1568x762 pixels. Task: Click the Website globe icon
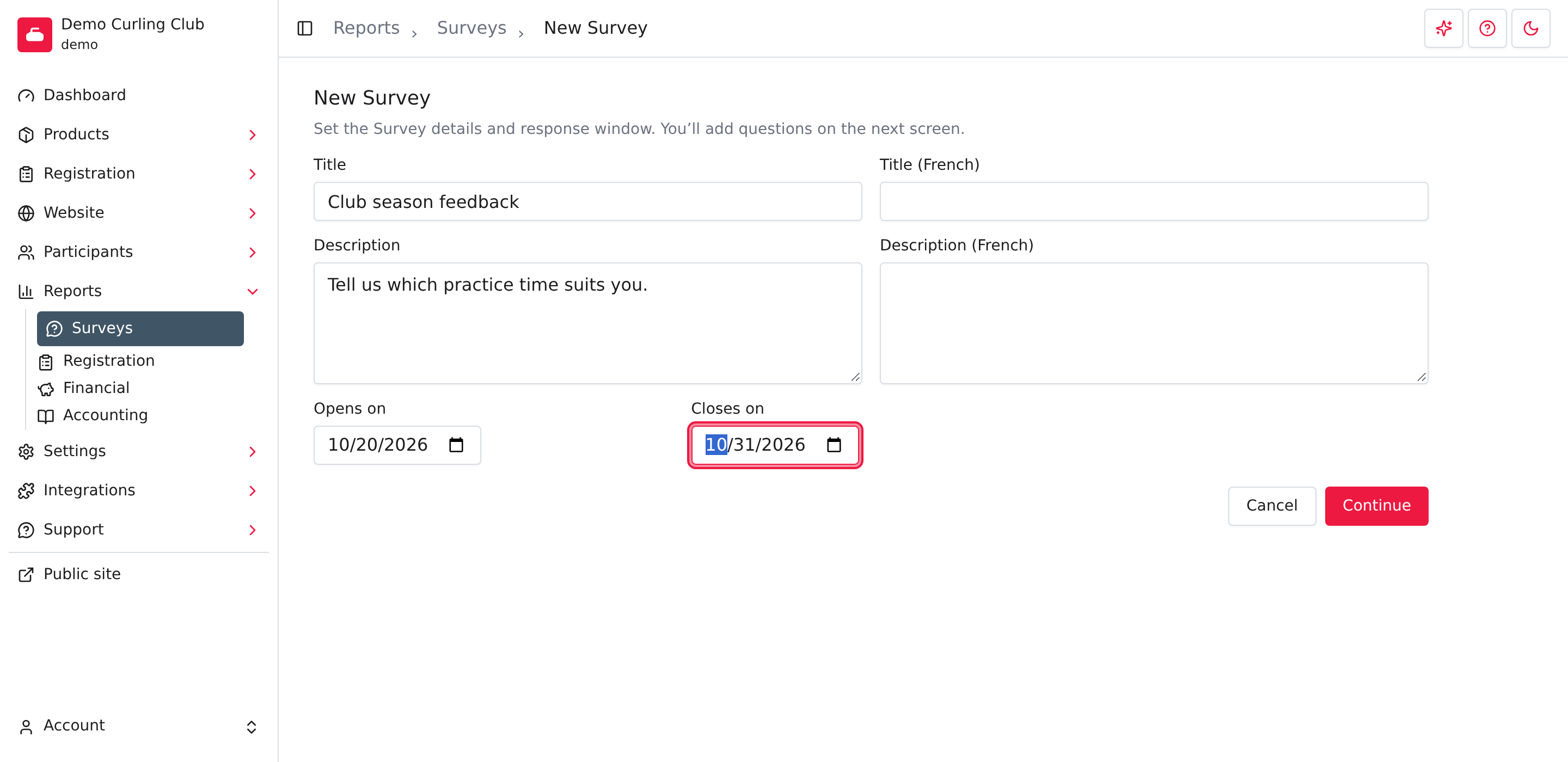pyautogui.click(x=26, y=213)
